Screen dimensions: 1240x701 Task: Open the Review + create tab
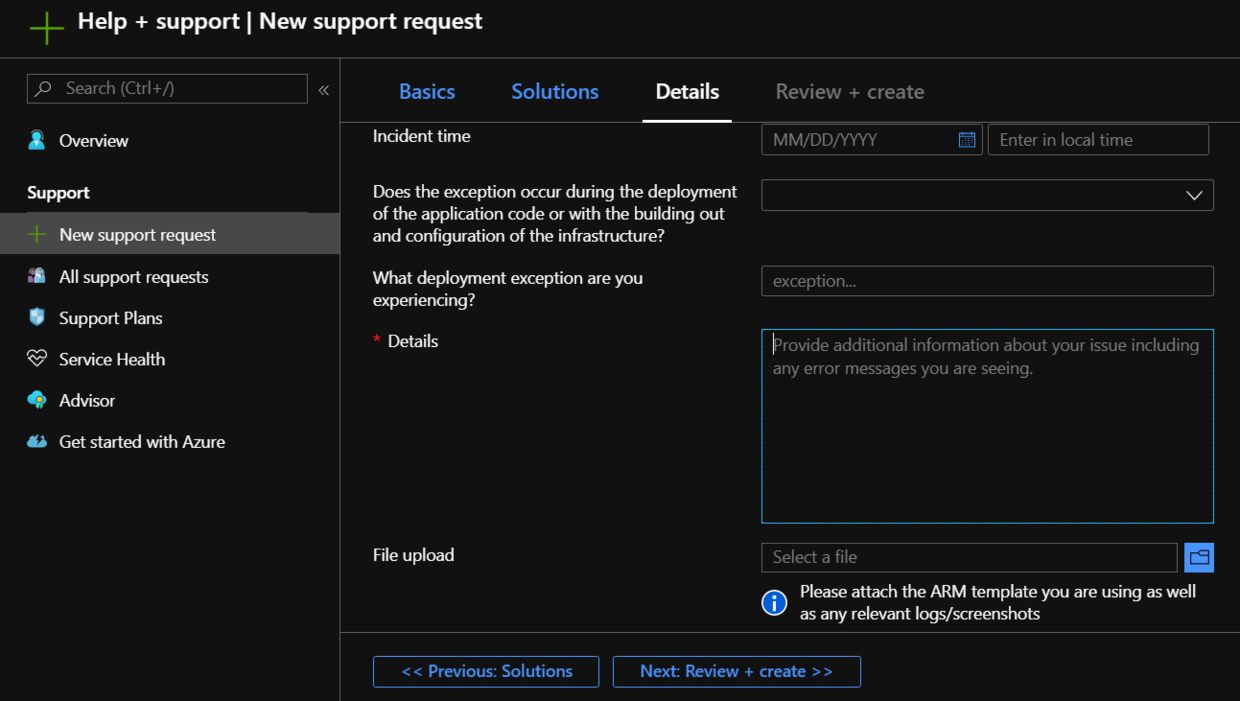pyautogui.click(x=849, y=91)
